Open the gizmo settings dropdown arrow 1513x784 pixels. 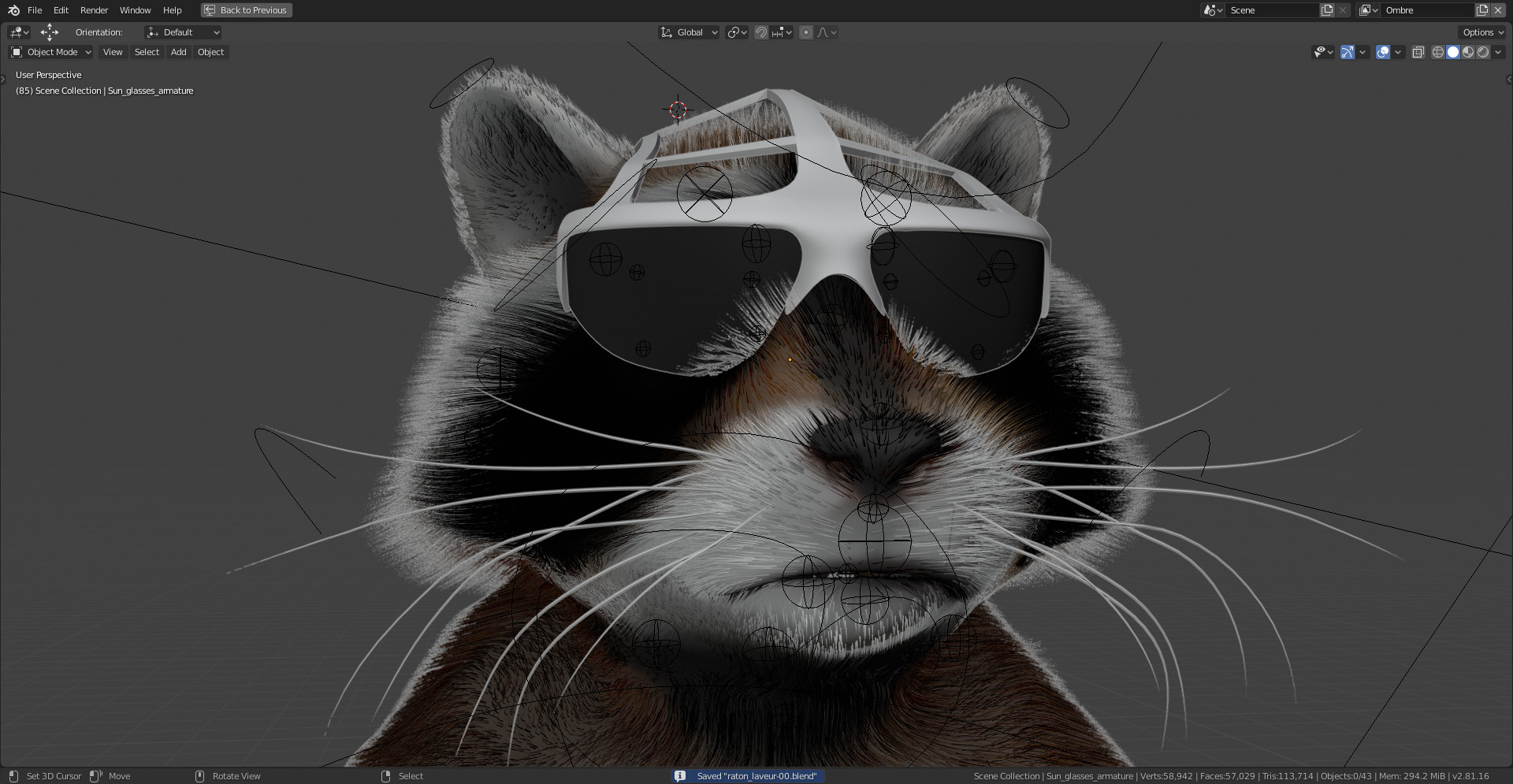1362,52
